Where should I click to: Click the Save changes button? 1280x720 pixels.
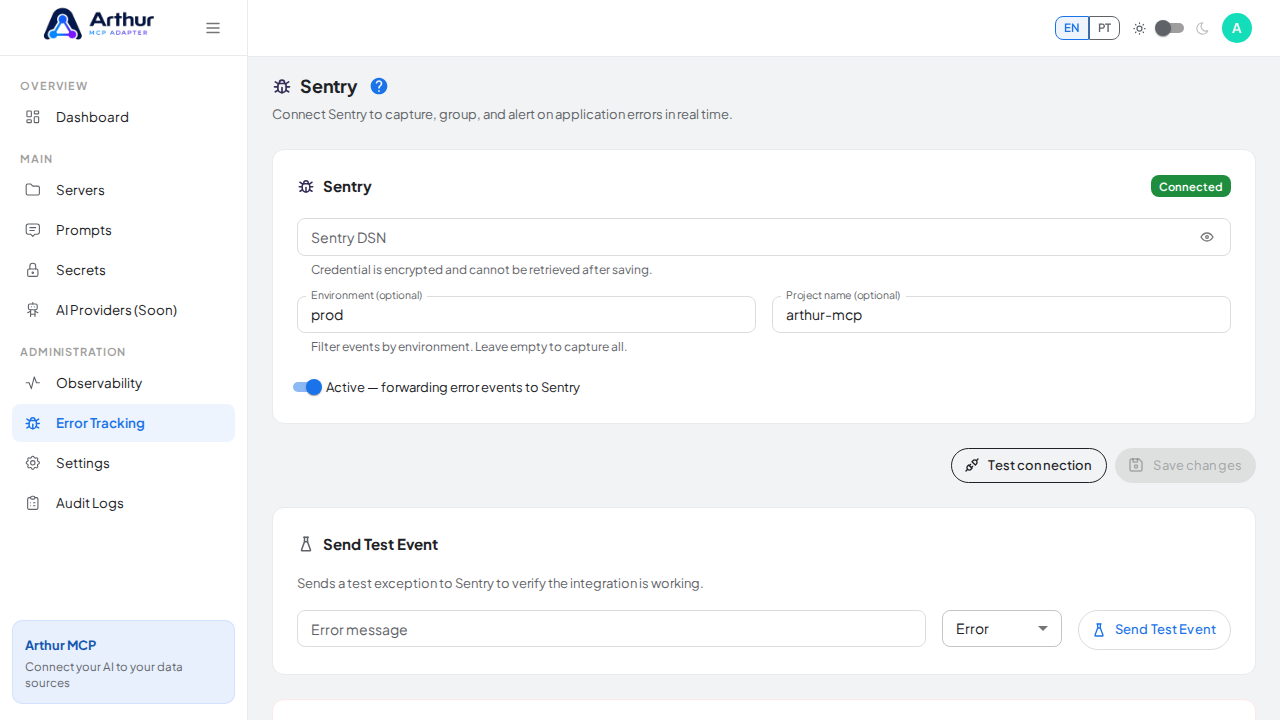point(1185,465)
